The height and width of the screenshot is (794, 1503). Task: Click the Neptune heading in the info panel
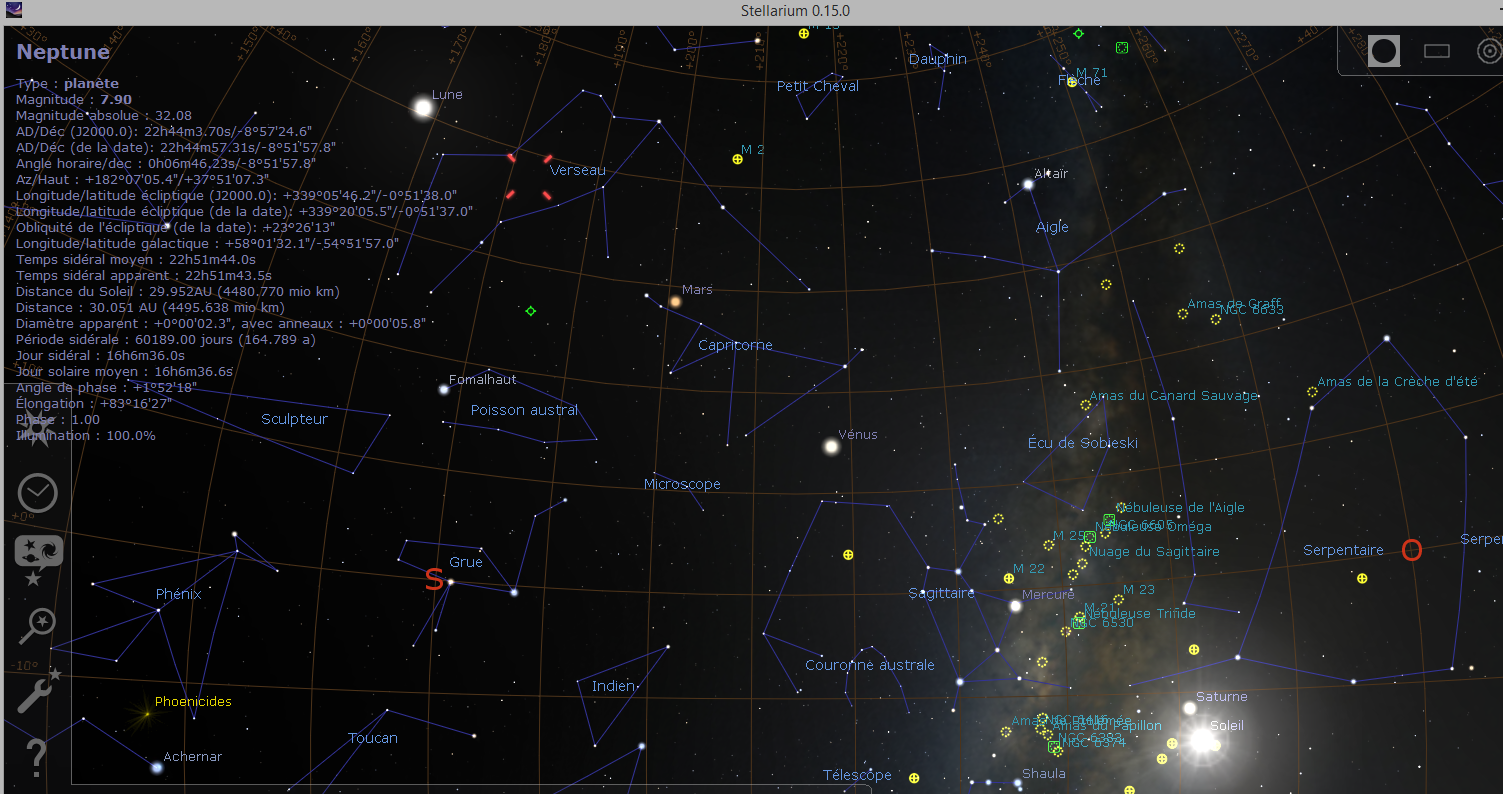(x=63, y=52)
